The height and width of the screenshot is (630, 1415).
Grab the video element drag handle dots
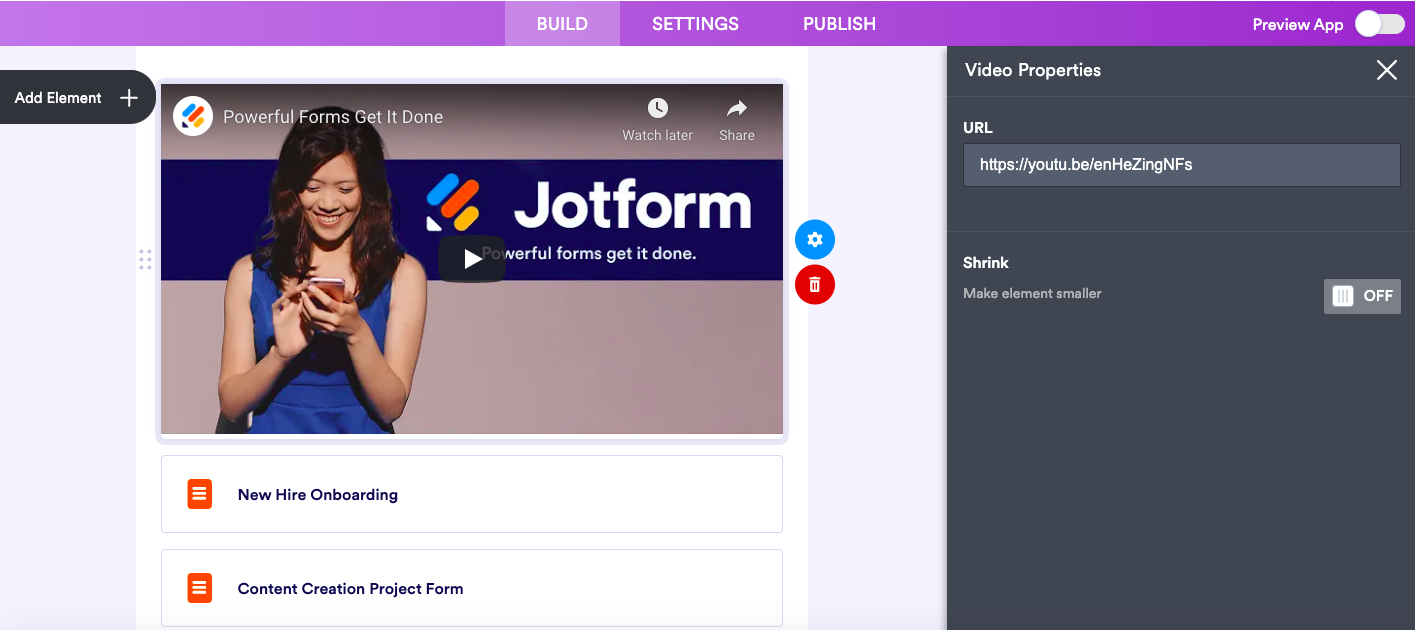(145, 260)
